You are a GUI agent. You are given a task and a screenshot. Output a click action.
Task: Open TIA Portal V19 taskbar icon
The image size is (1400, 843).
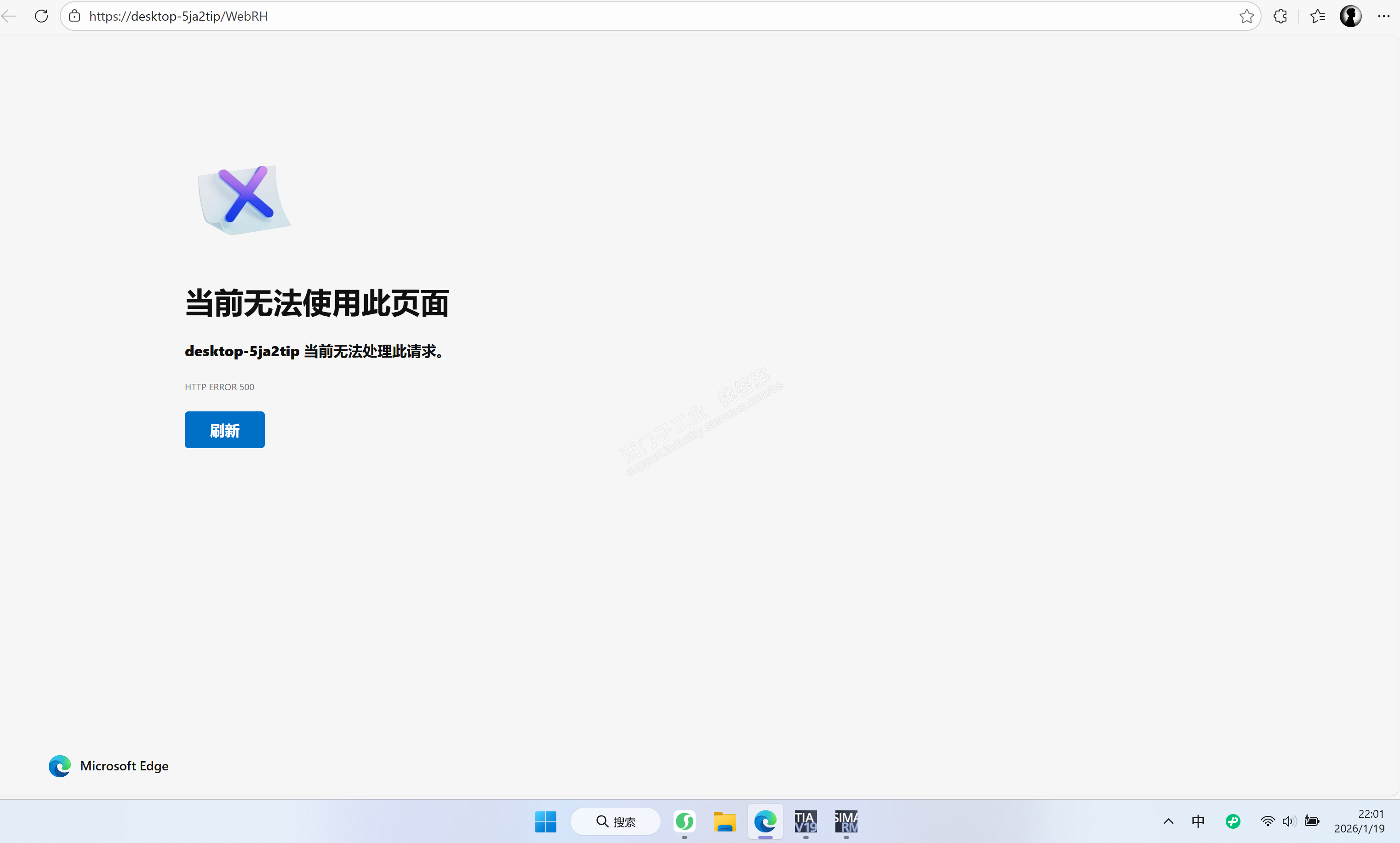click(805, 821)
